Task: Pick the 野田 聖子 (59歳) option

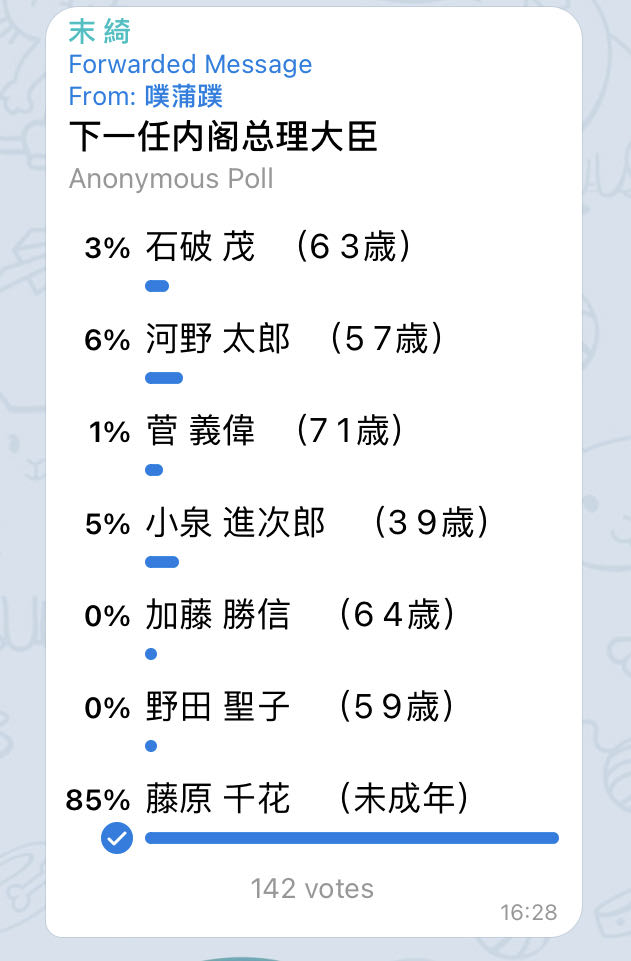Action: point(300,707)
